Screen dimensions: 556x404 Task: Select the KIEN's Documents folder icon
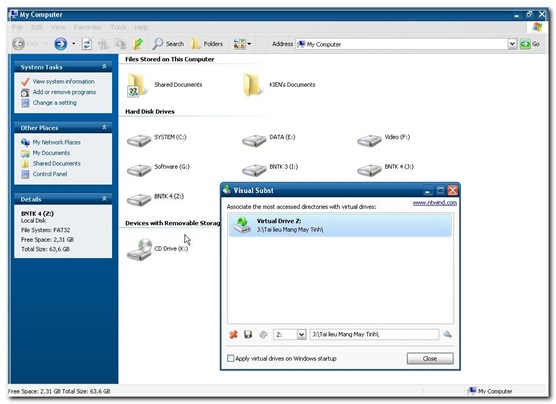tap(253, 85)
